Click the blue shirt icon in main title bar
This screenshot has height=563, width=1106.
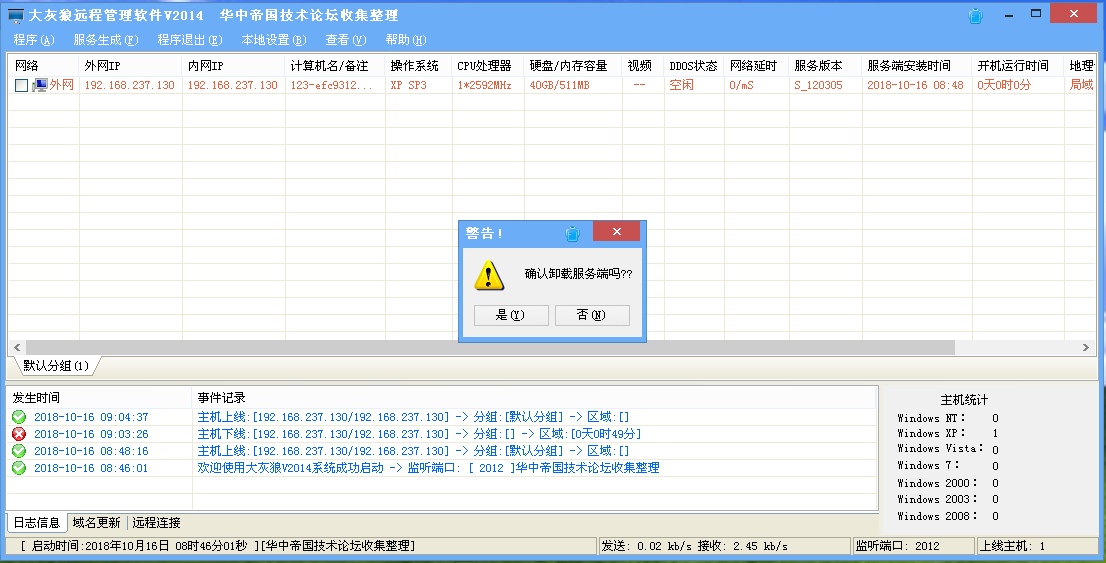(x=976, y=16)
